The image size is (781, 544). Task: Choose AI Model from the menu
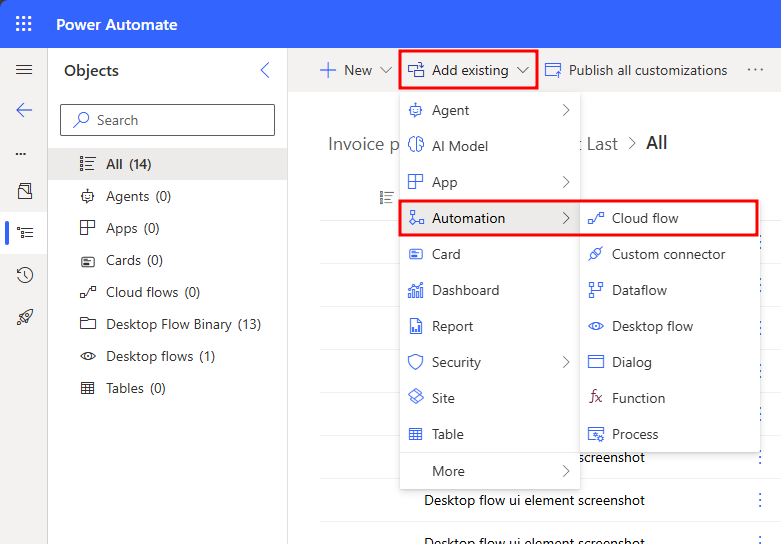click(x=490, y=146)
